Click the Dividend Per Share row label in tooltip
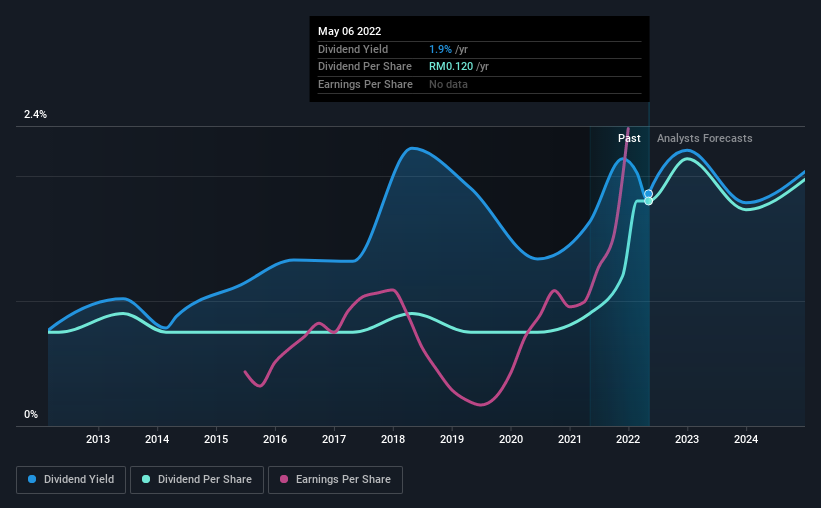This screenshot has width=821, height=508. coord(364,67)
